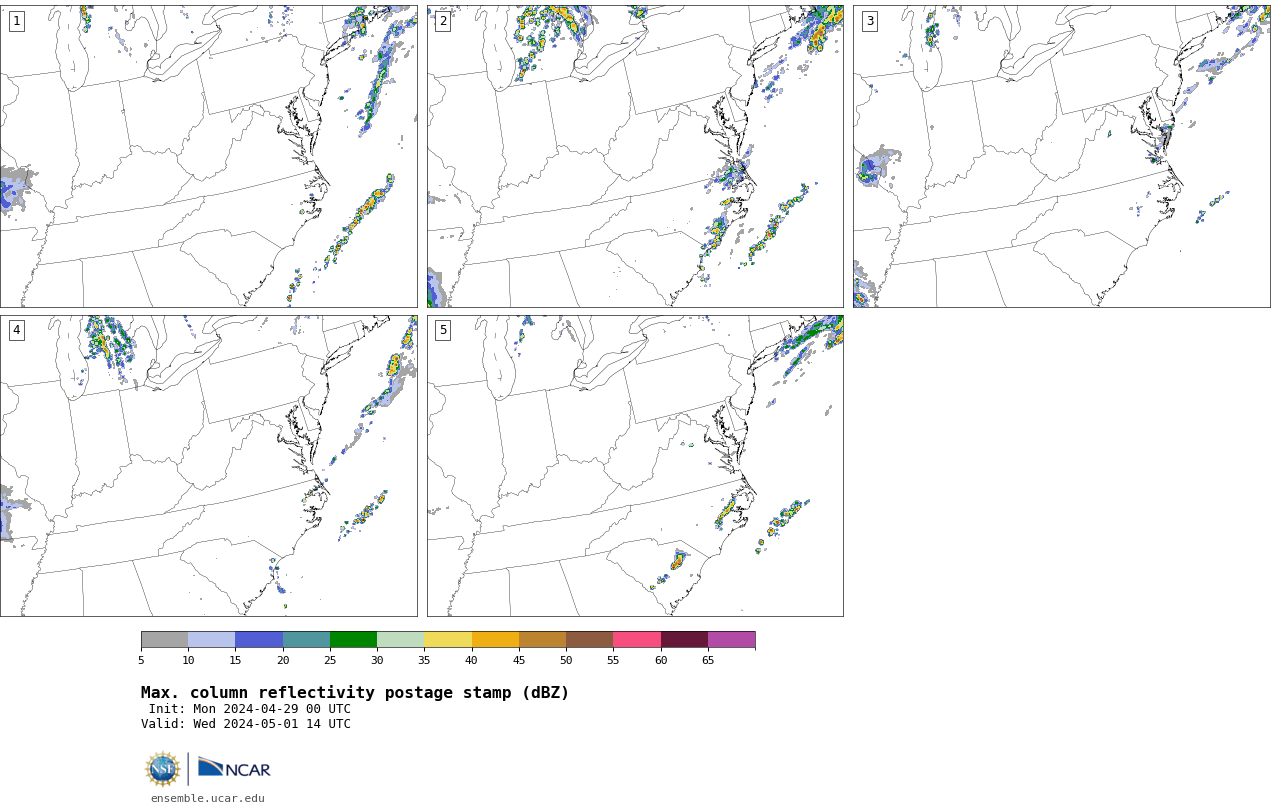Open ensemble member 3 reflectivity map
The width and height of the screenshot is (1280, 809).
[1061, 156]
